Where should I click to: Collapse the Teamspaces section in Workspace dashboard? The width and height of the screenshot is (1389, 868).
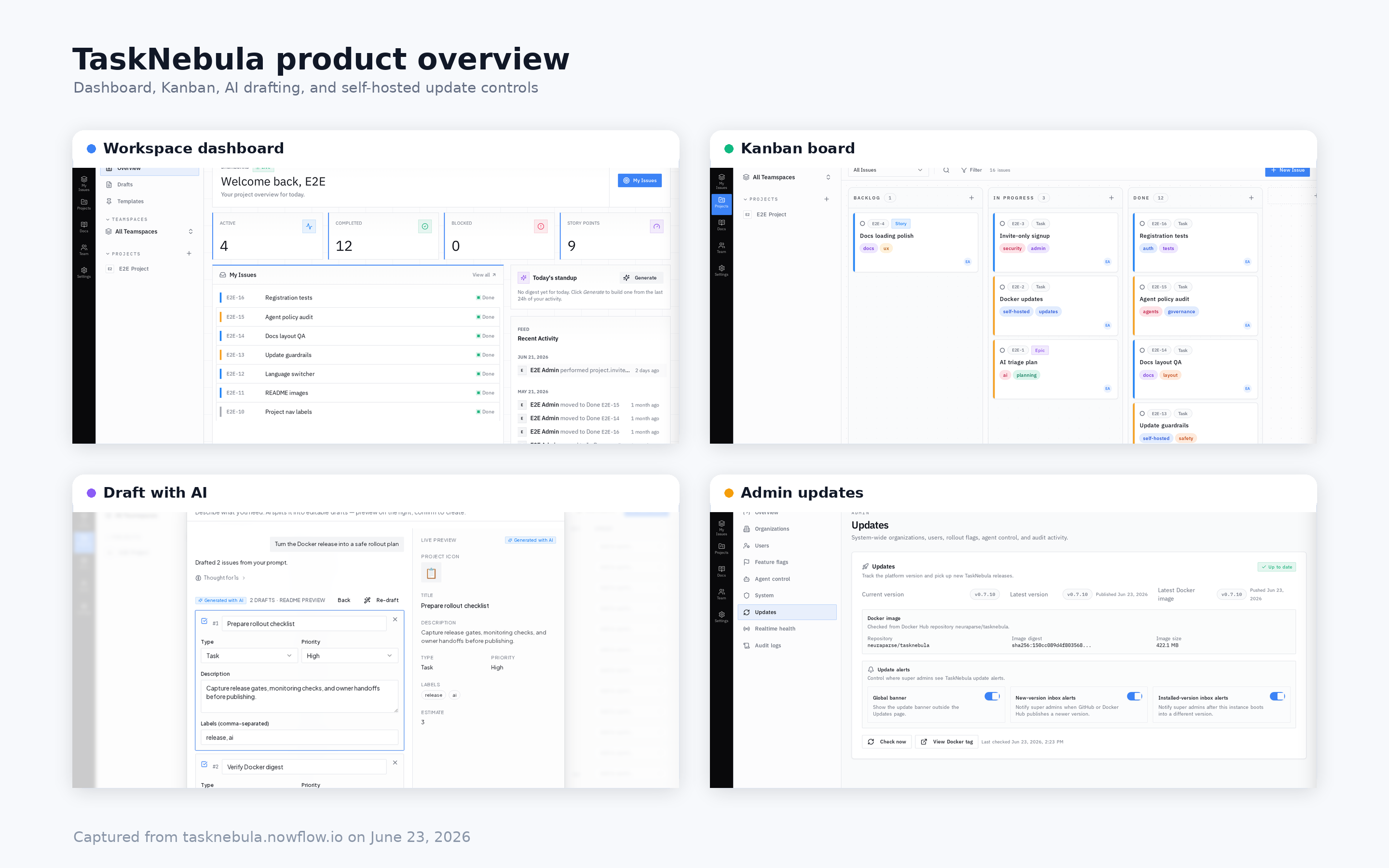(108, 219)
